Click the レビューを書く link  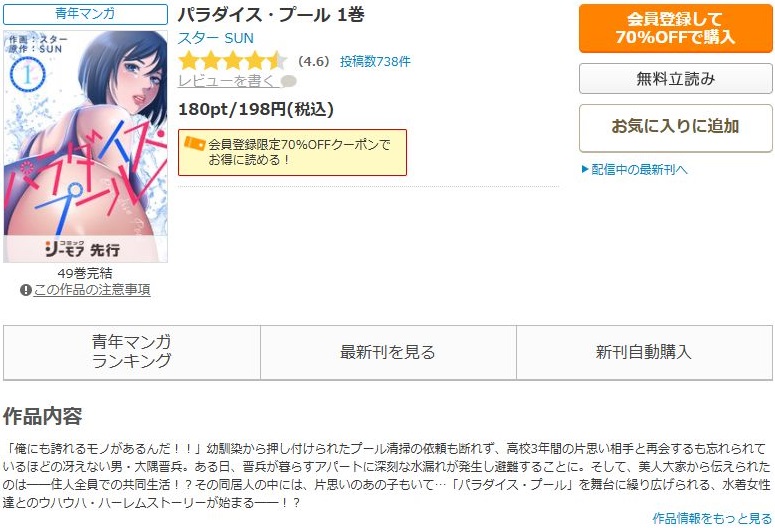coord(226,81)
